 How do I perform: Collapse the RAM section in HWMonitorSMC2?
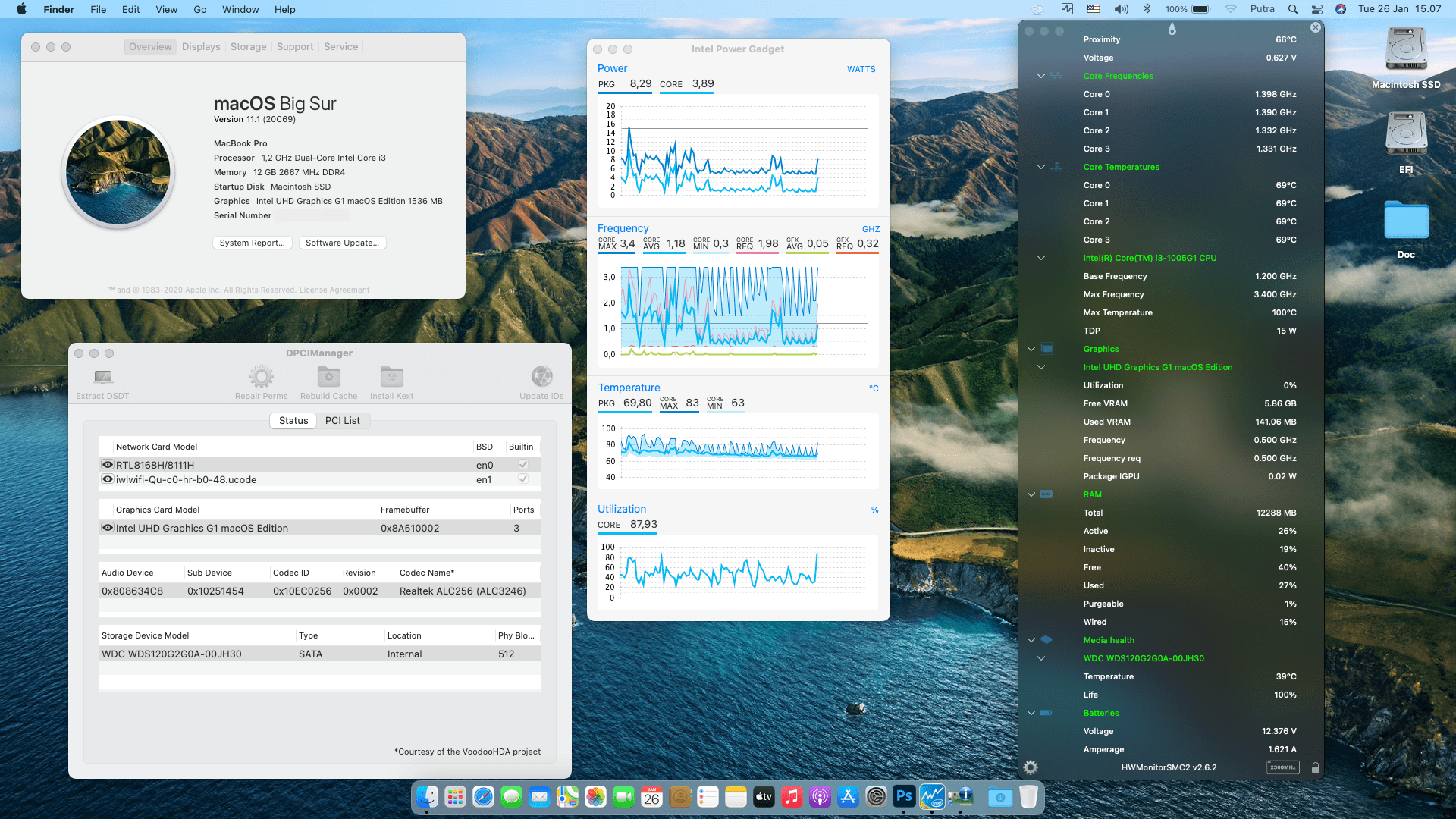1031,494
